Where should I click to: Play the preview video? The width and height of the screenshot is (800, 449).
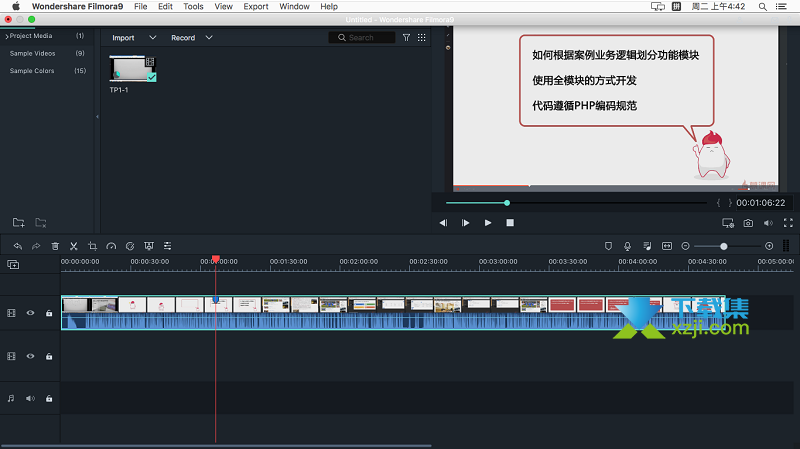click(488, 223)
